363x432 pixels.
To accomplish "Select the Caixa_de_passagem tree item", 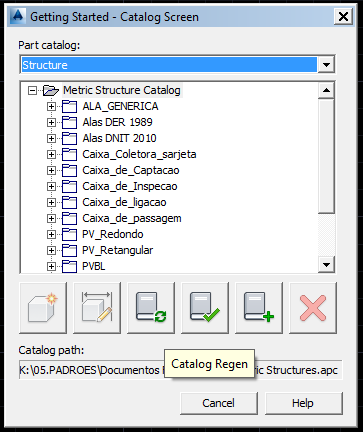I will coord(132,218).
